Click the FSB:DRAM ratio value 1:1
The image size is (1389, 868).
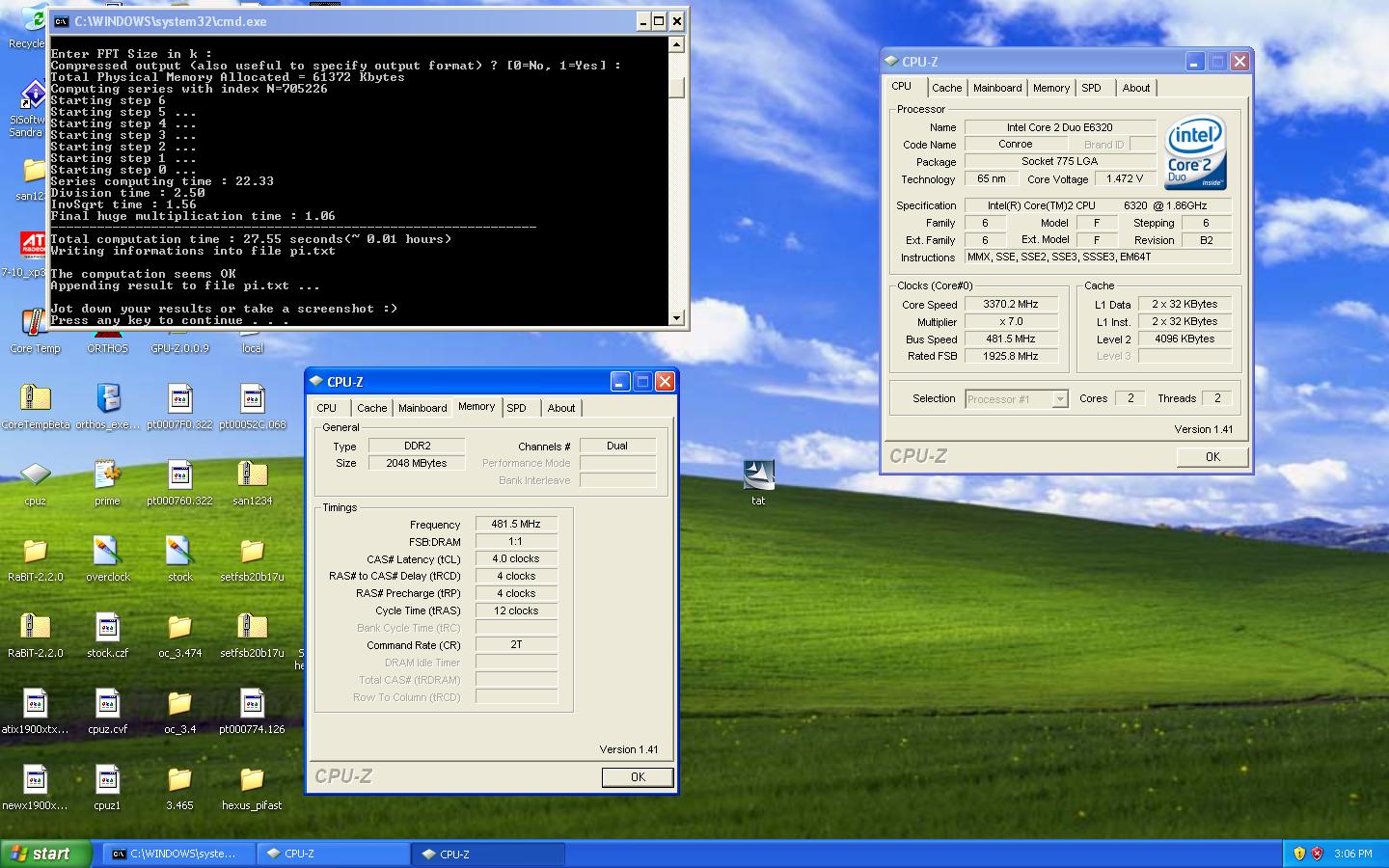click(516, 541)
